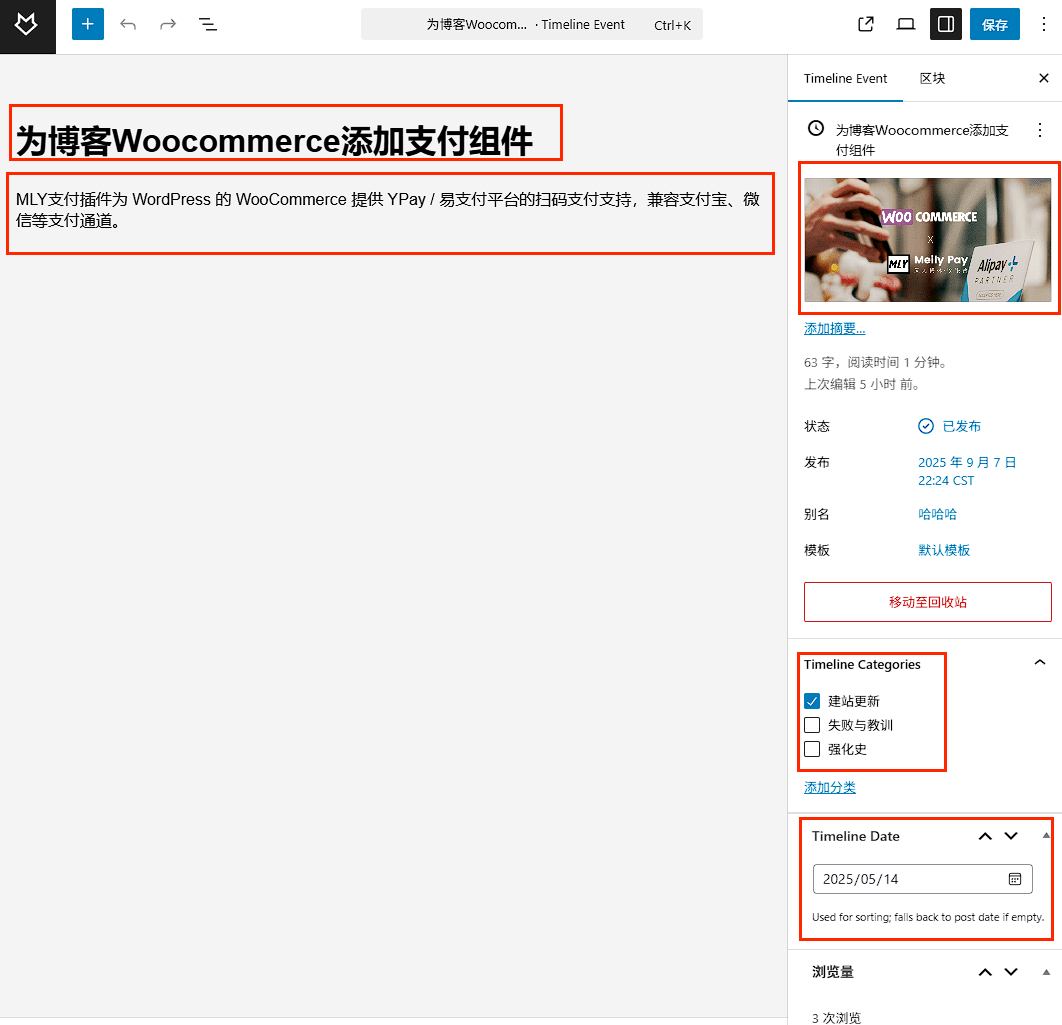The height and width of the screenshot is (1025, 1062).
Task: Uncheck the 建站更新 category
Action: (812, 701)
